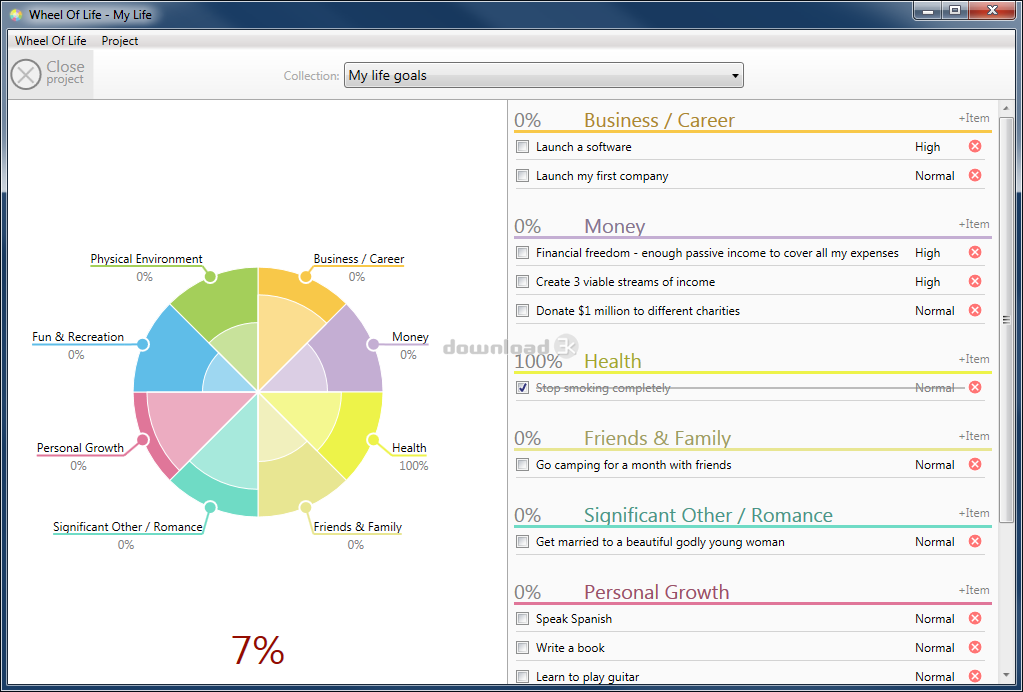The height and width of the screenshot is (692, 1023).
Task: Delete the 'Go camping for a month' goal
Action: 975,465
